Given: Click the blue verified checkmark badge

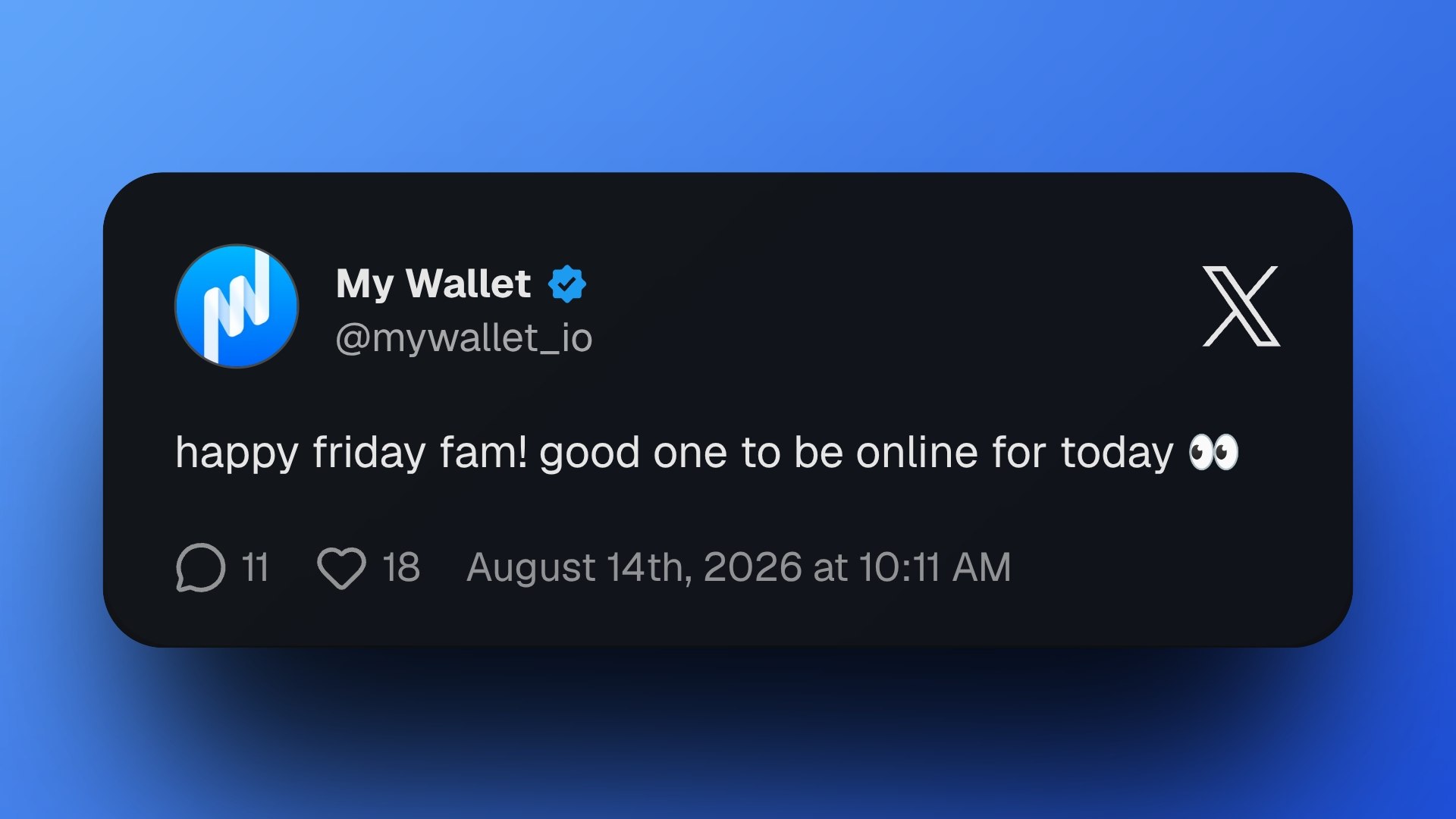Looking at the screenshot, I should click(x=566, y=284).
